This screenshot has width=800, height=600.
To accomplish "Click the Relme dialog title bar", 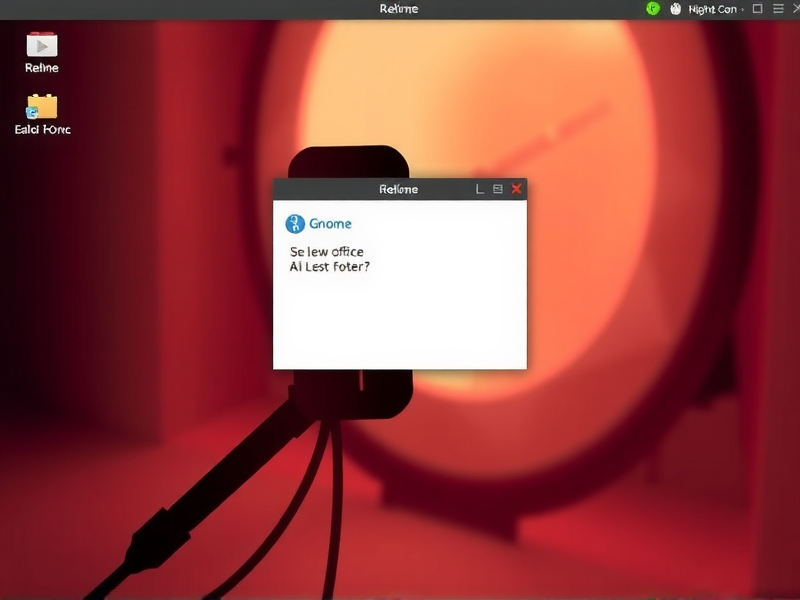I will (398, 189).
